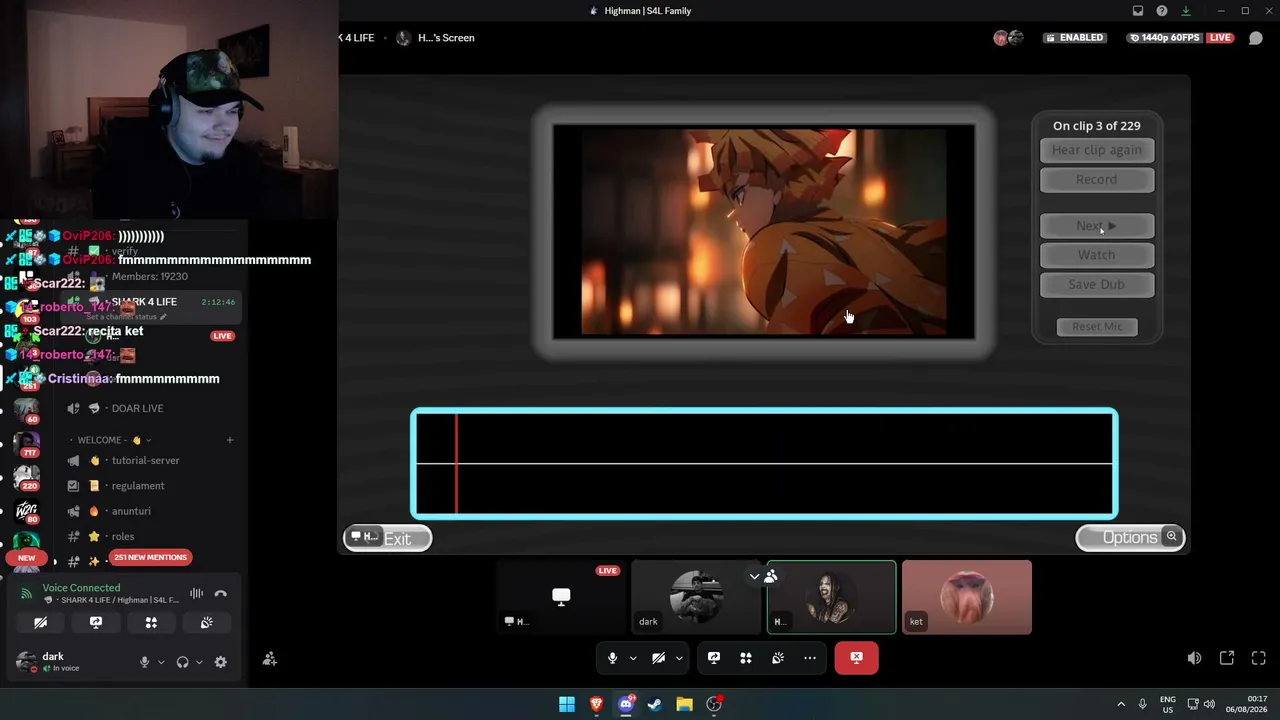The height and width of the screenshot is (720, 1280).
Task: Deafen with headphones icon in user panel
Action: click(x=182, y=662)
